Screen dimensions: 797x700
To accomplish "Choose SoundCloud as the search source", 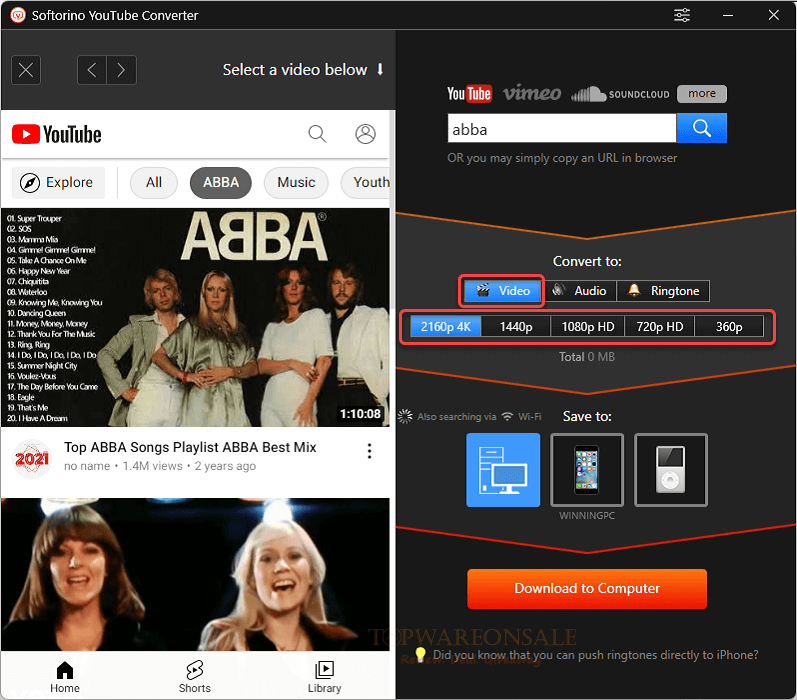I will coord(620,94).
